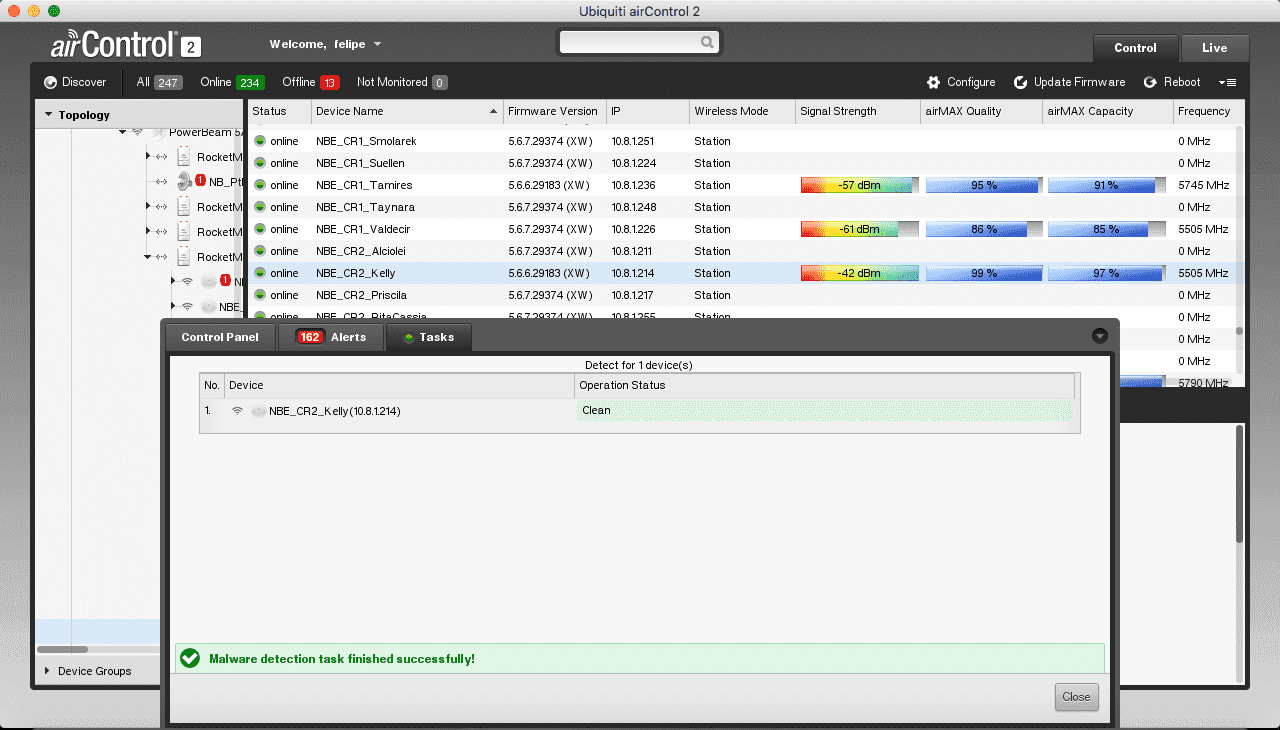Click the green status icon for NBE_CR1_Tamires
The width and height of the screenshot is (1280, 730).
tap(260, 185)
